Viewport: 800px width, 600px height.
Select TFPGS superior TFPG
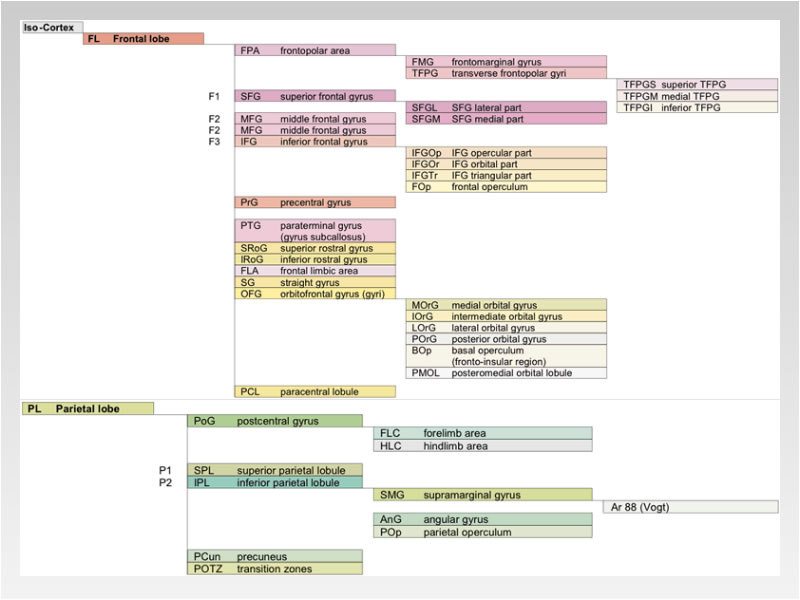[697, 84]
